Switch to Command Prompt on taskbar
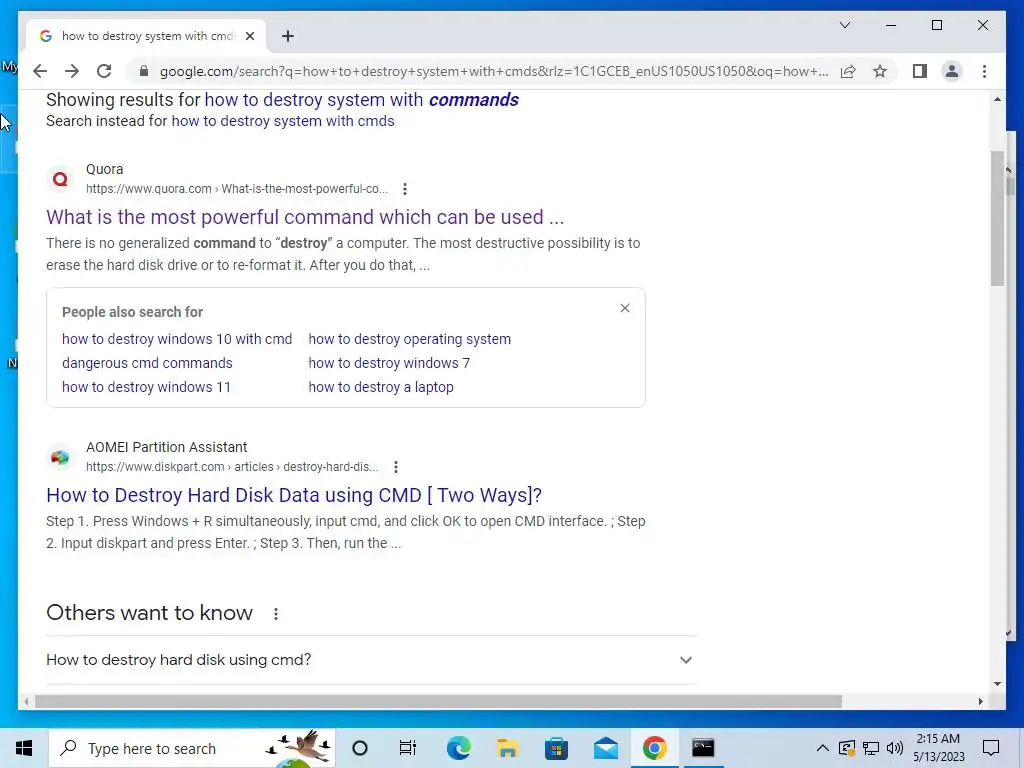This screenshot has height=768, width=1024. coord(703,748)
